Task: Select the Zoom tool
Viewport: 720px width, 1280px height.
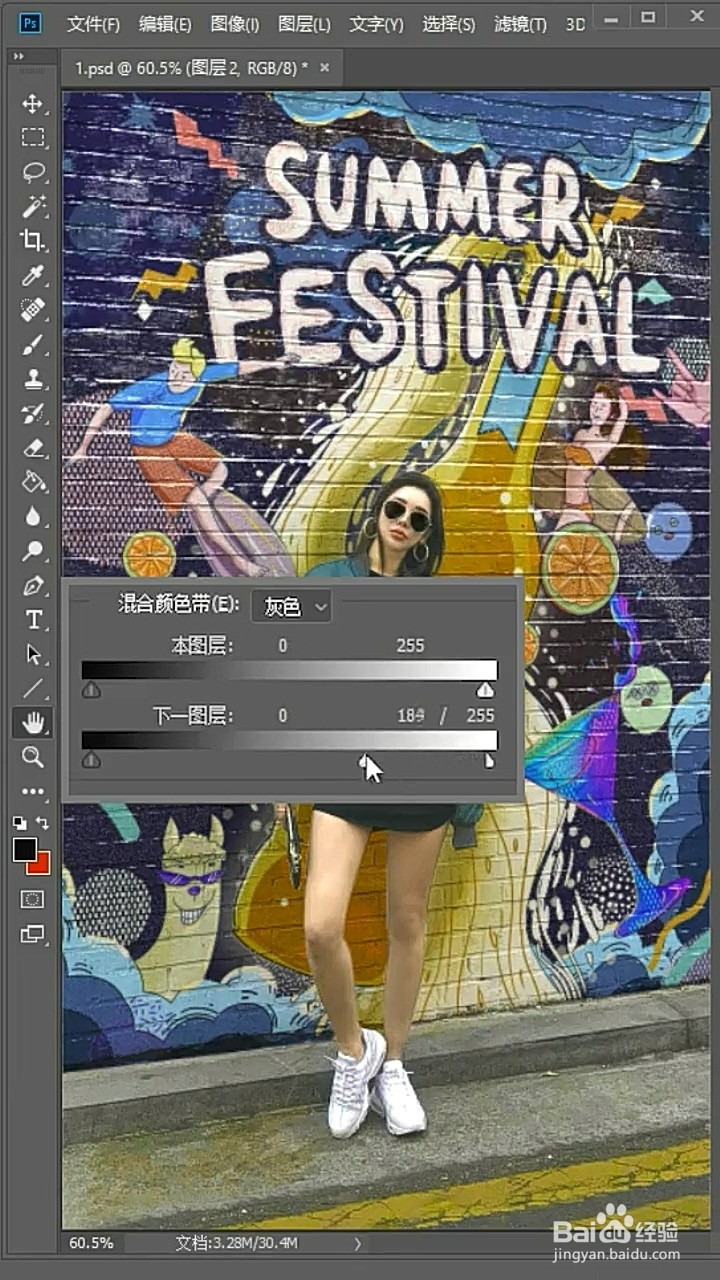Action: point(33,757)
